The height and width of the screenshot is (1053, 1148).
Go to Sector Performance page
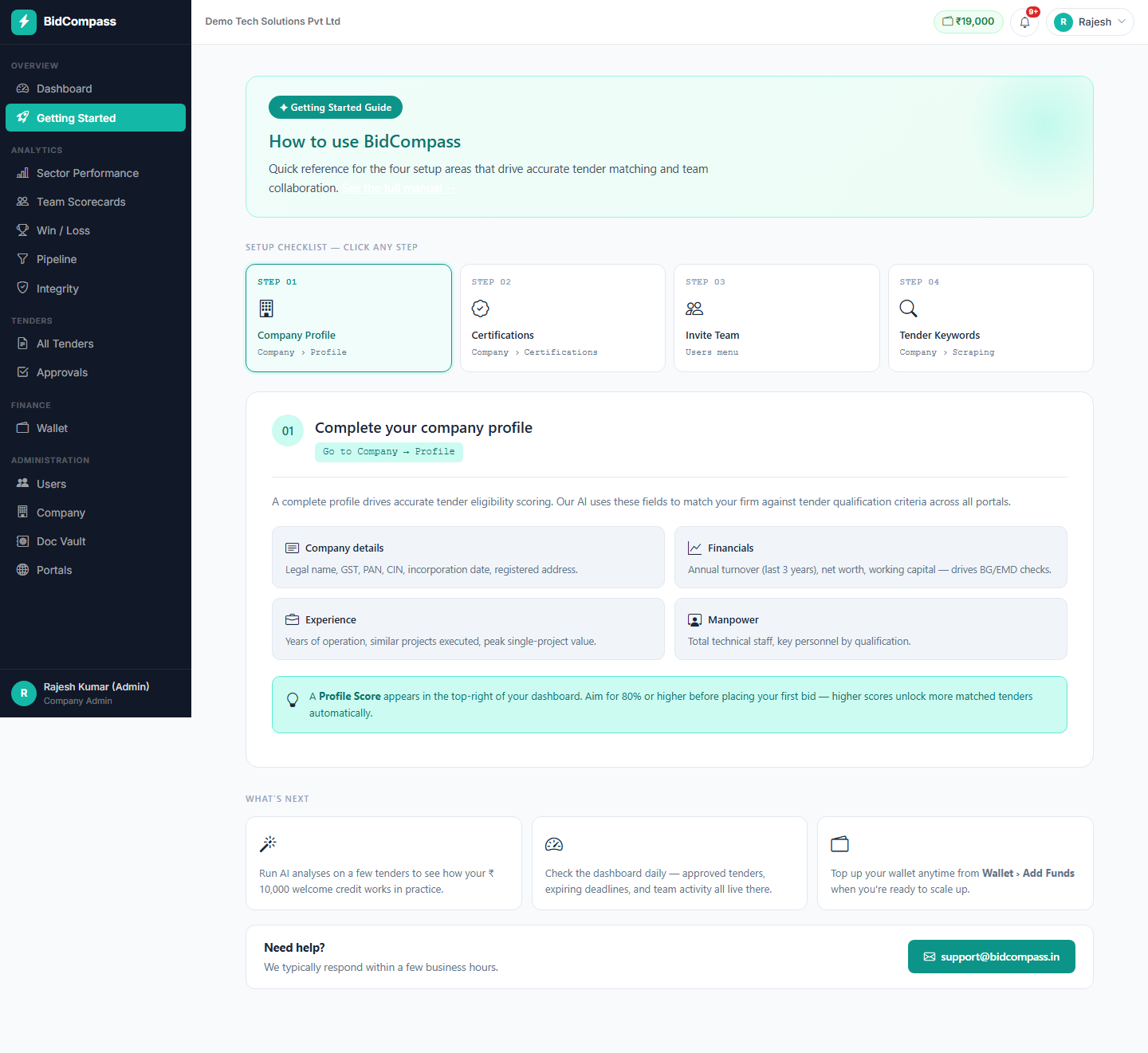click(x=96, y=173)
